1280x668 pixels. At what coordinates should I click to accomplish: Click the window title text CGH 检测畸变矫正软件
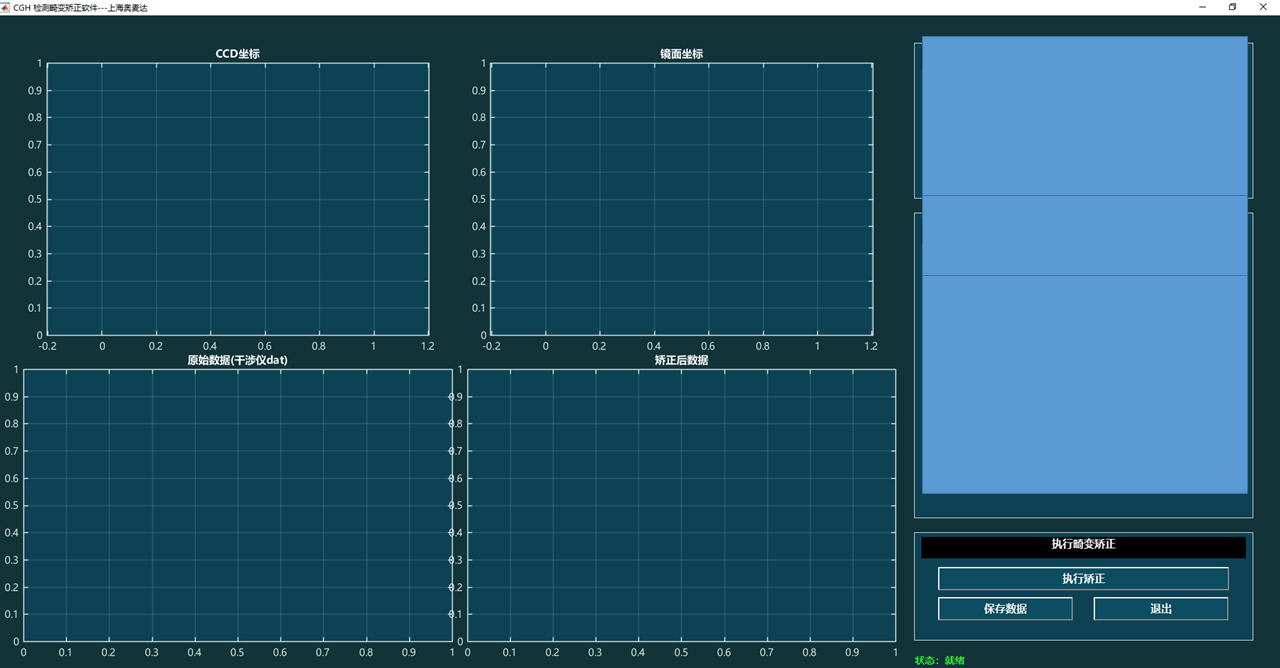(80, 7)
